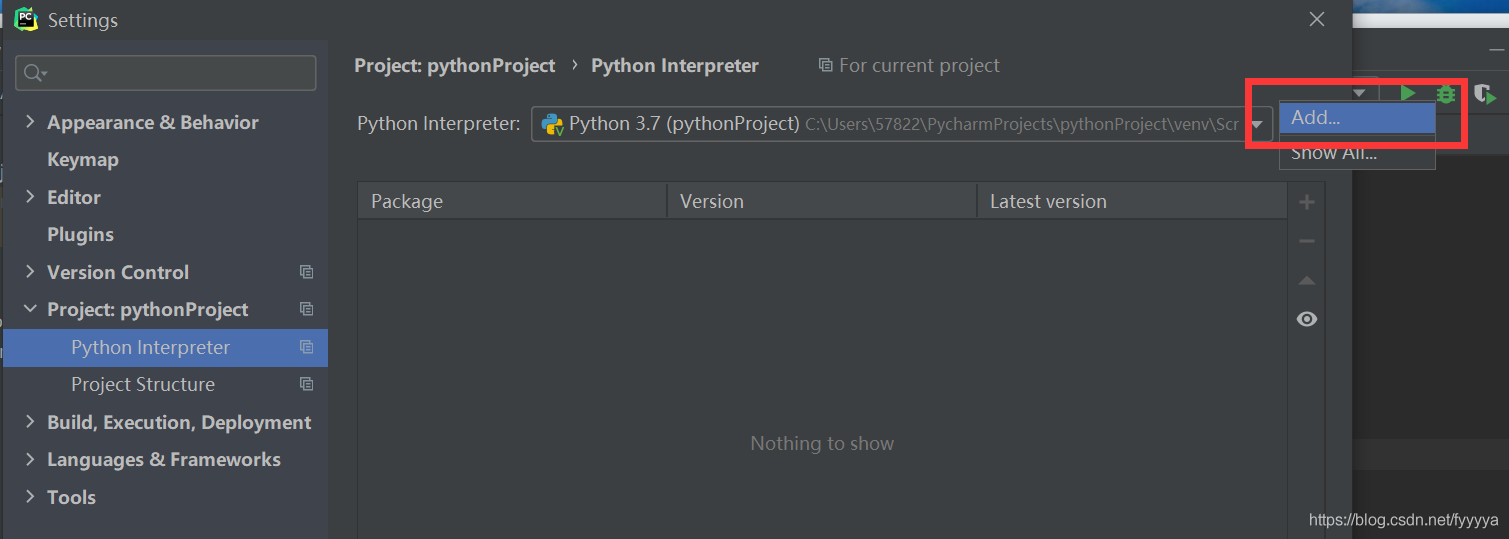Viewport: 1509px width, 539px height.
Task: Click the Run button in the background PyCharm window
Action: pos(1408,93)
